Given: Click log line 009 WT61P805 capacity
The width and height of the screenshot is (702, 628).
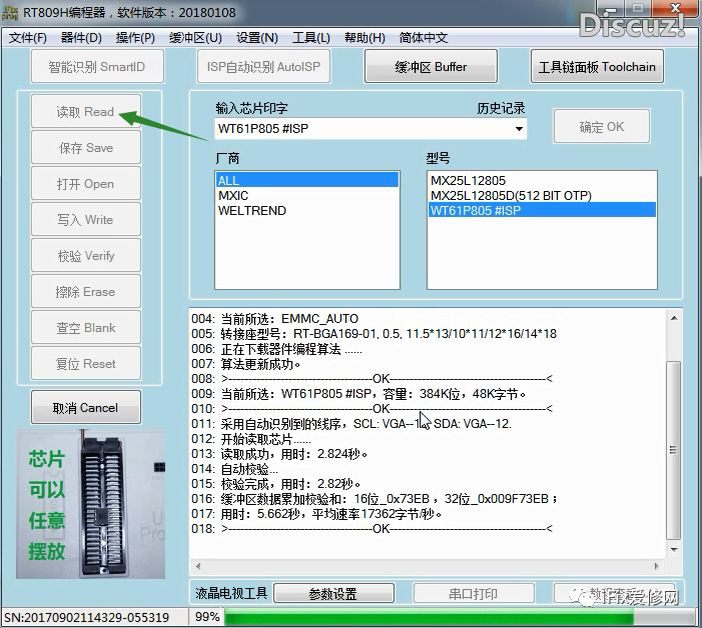Looking at the screenshot, I should (x=358, y=394).
